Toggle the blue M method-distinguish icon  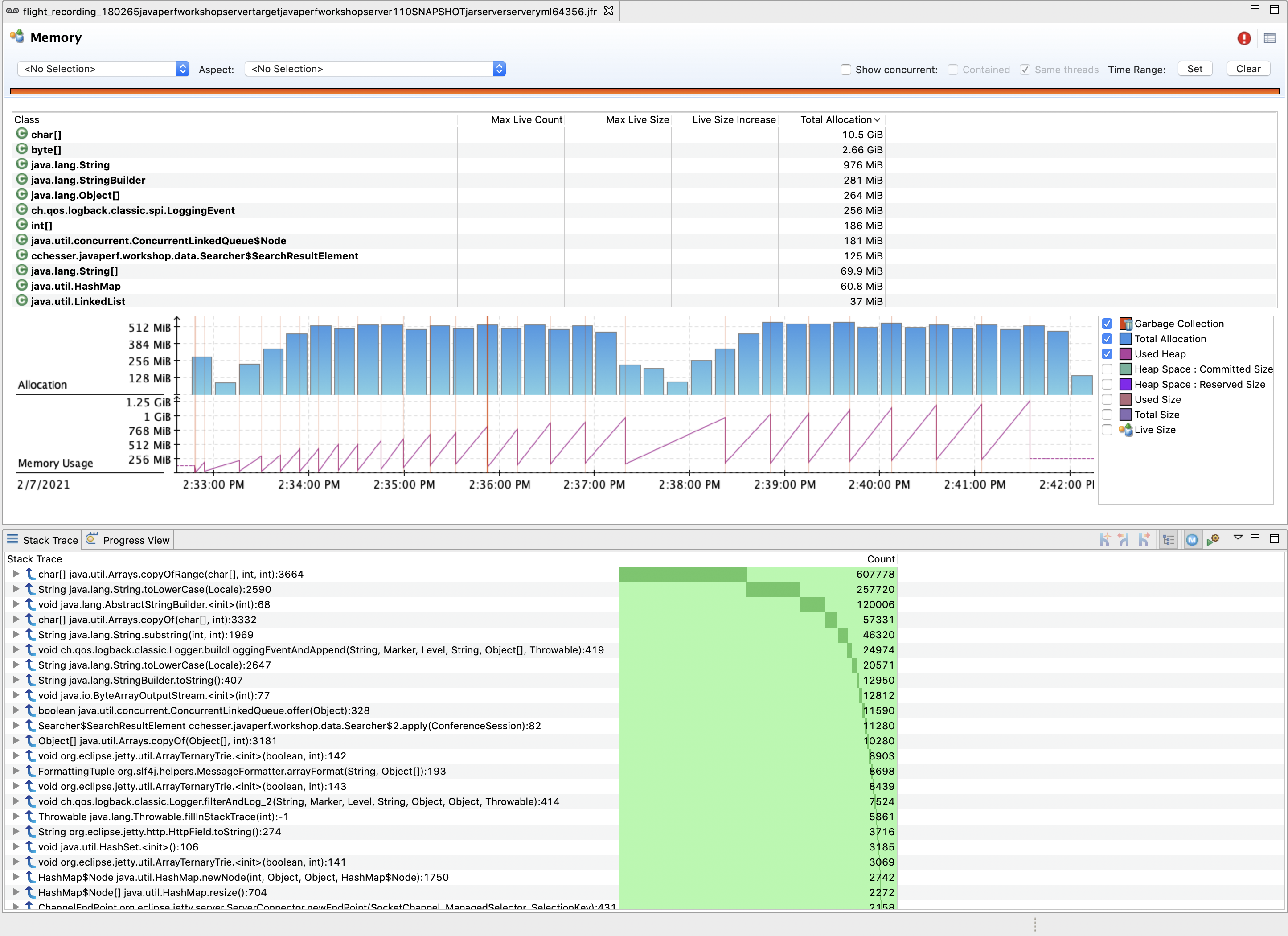[x=1191, y=540]
